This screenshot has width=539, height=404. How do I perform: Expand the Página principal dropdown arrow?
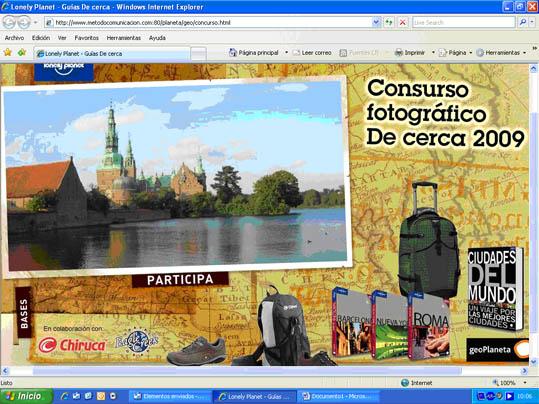tap(286, 53)
